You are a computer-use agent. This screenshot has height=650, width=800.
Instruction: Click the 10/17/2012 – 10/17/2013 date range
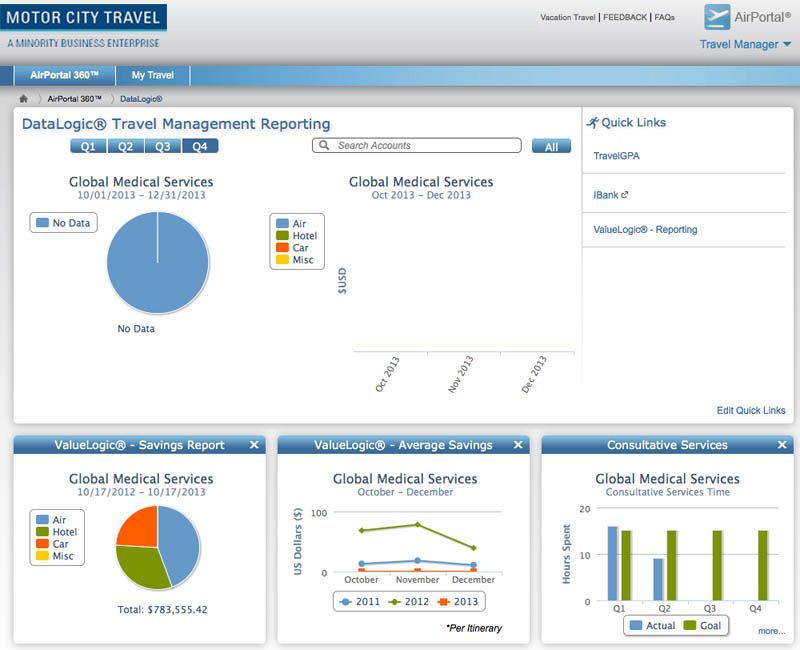tap(141, 492)
